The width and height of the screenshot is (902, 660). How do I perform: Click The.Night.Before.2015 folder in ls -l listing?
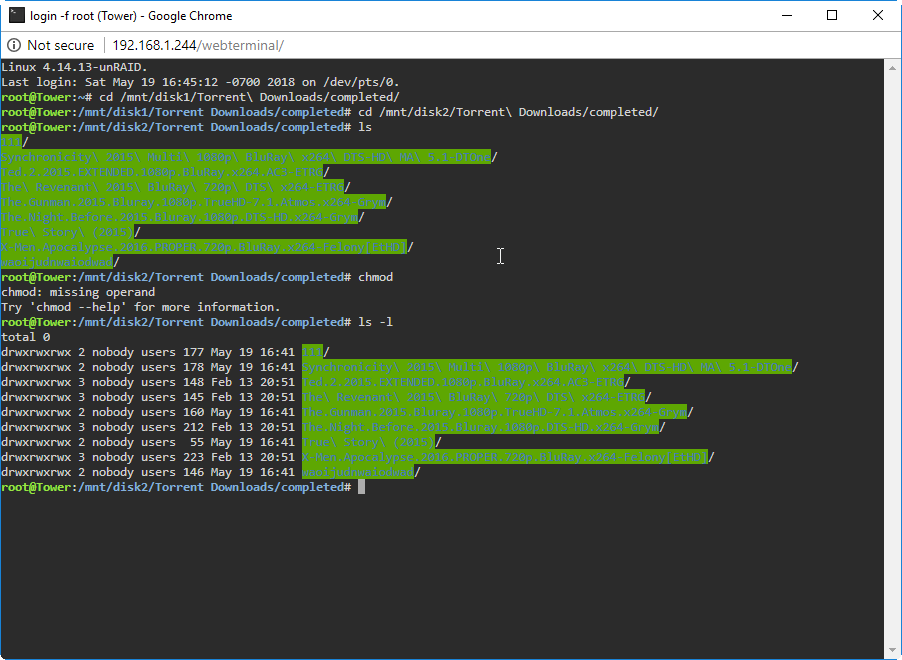coord(480,426)
